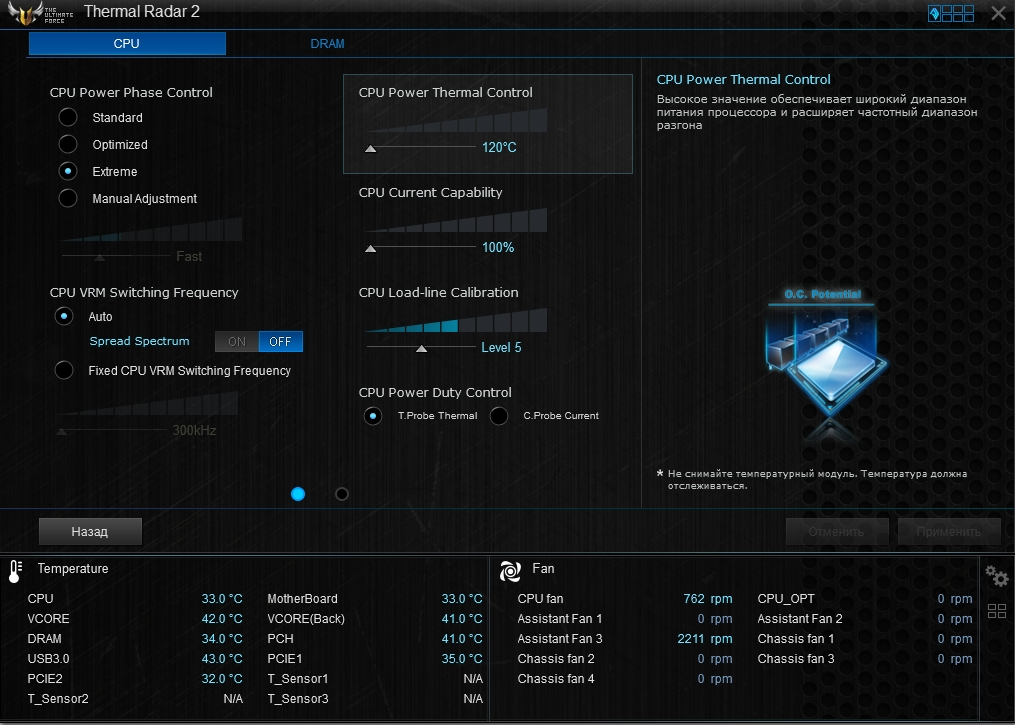Click the Level 5 load-line value
1015x725 pixels.
coord(501,348)
